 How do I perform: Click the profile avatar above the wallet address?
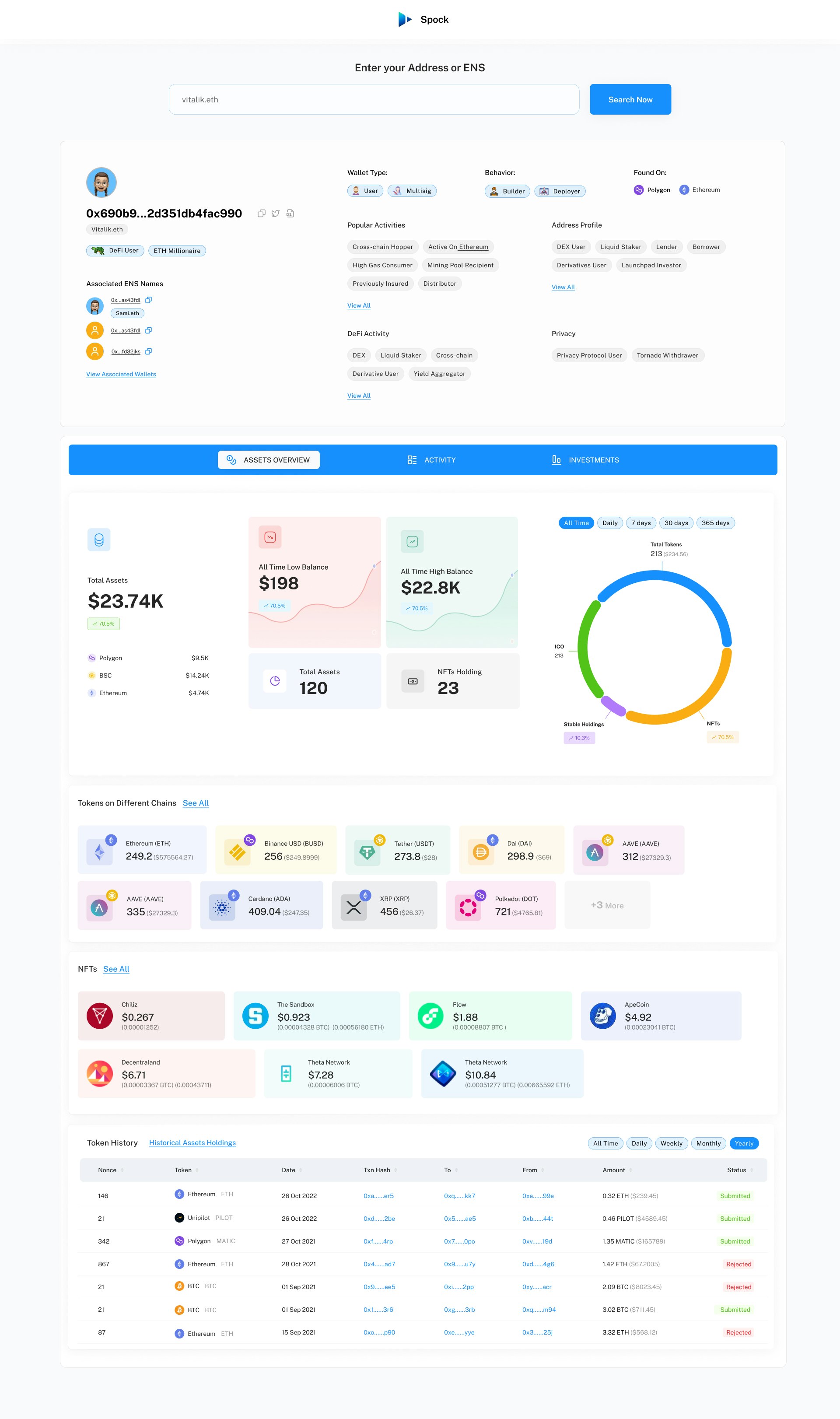[x=101, y=182]
